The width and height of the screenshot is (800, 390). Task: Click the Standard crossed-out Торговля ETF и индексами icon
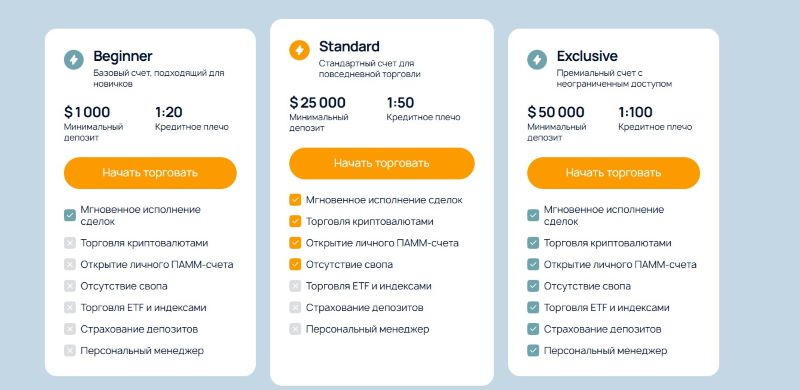click(x=295, y=286)
